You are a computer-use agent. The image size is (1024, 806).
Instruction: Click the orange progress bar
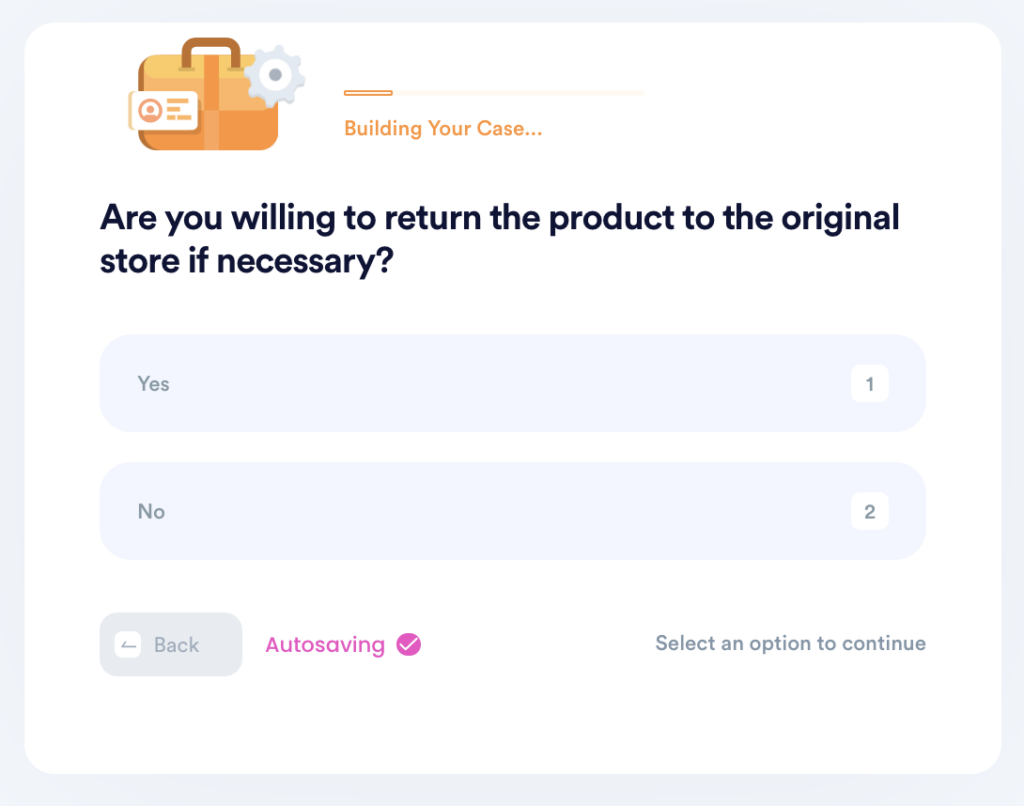(x=368, y=93)
